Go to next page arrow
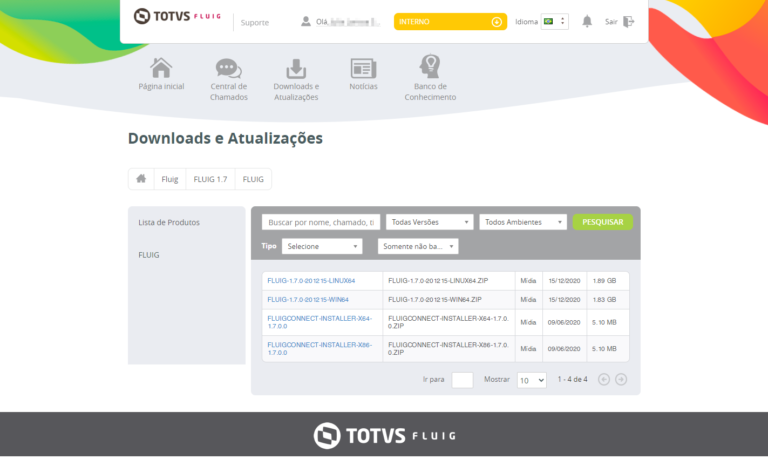Viewport: 768px width, 459px height. pyautogui.click(x=621, y=379)
